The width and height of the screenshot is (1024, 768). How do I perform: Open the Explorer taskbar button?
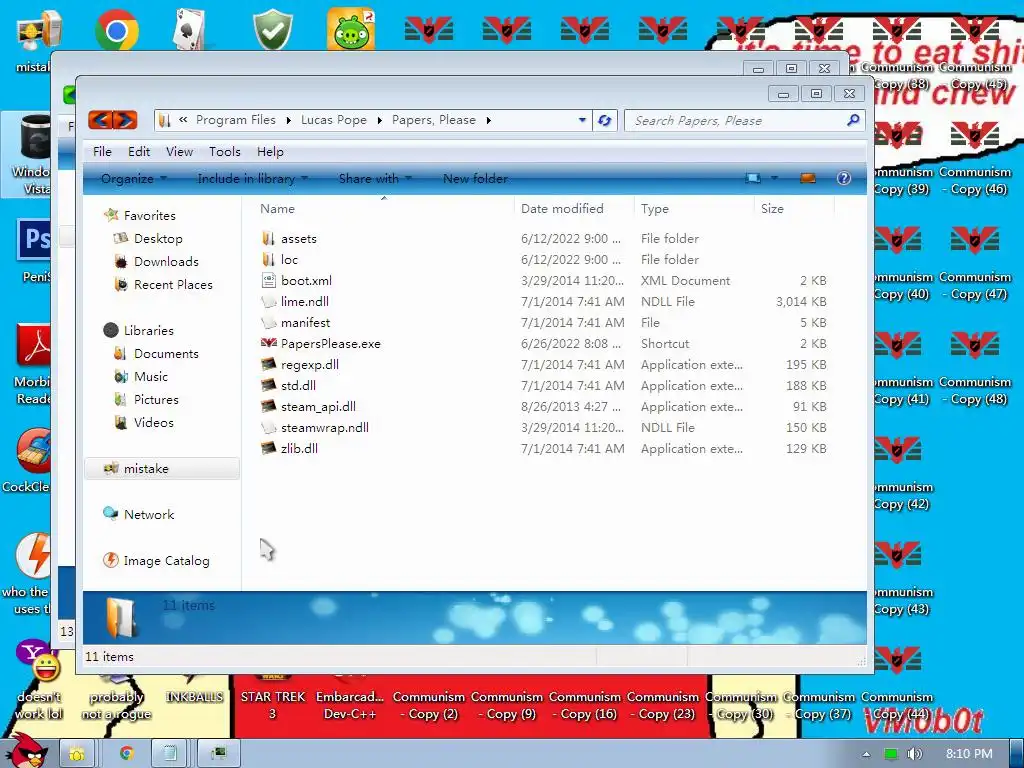pyautogui.click(x=77, y=754)
